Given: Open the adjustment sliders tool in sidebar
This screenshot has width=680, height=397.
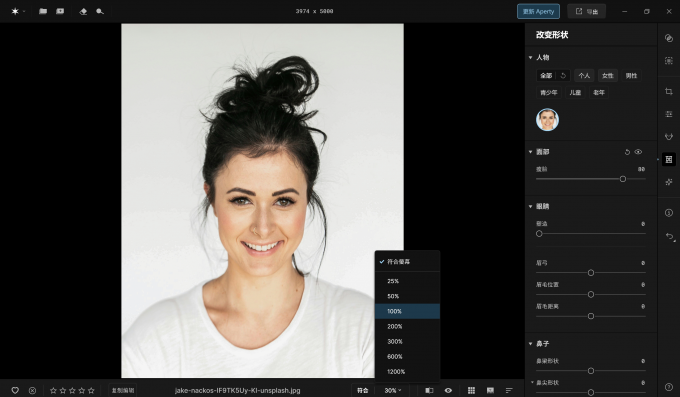Looking at the screenshot, I should [669, 114].
